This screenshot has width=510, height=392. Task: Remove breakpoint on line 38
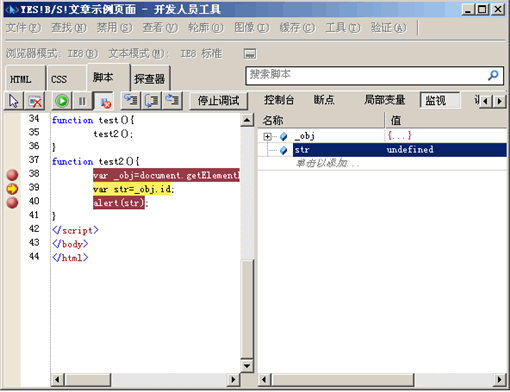[12, 175]
